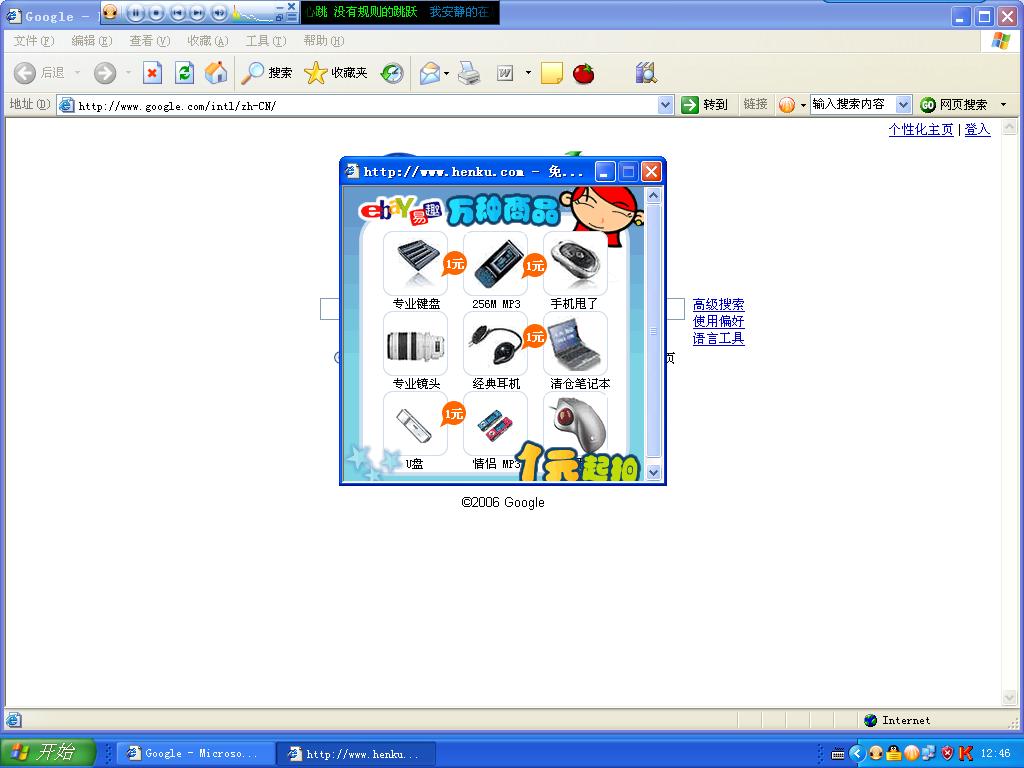
Task: Click the red tomato toolbar icon
Action: (583, 72)
